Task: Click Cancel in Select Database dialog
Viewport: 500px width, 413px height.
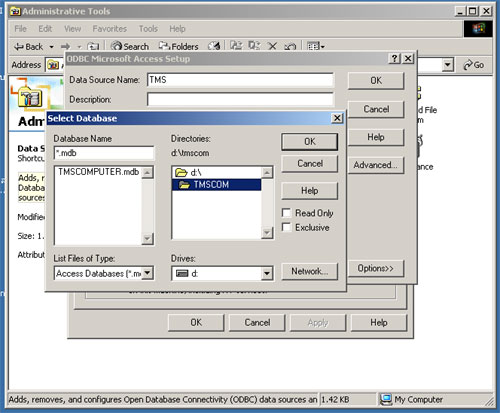Action: [x=310, y=164]
